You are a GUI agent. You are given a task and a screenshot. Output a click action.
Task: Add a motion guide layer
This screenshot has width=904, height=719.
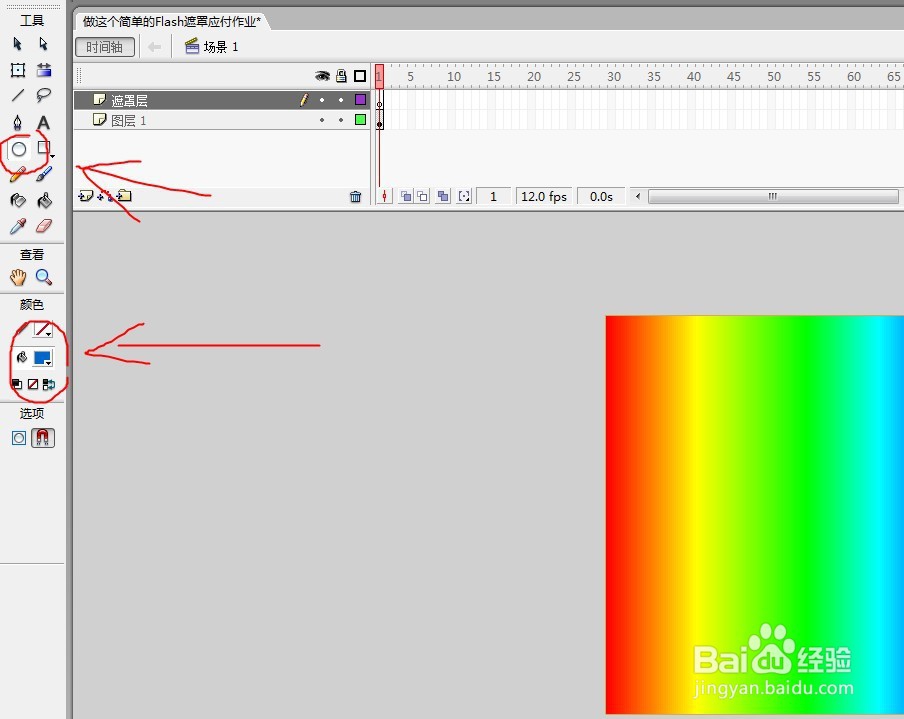tap(104, 196)
